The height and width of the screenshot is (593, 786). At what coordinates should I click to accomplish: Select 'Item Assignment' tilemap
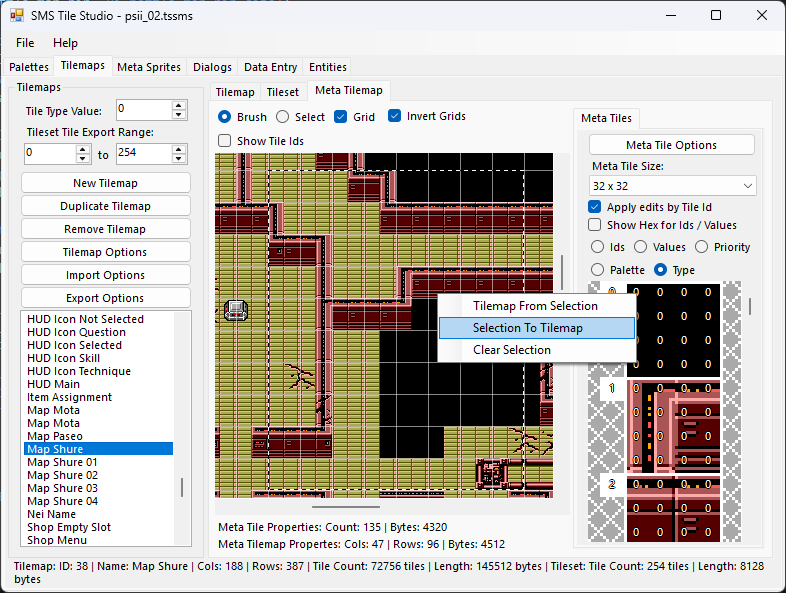point(70,397)
